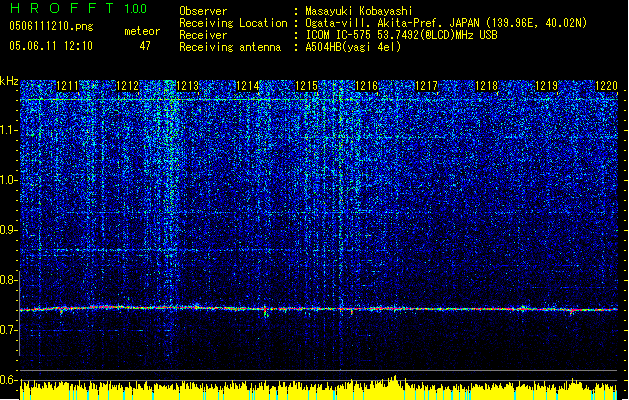Click the 1217 time marker
629x400 pixels.
[426, 86]
